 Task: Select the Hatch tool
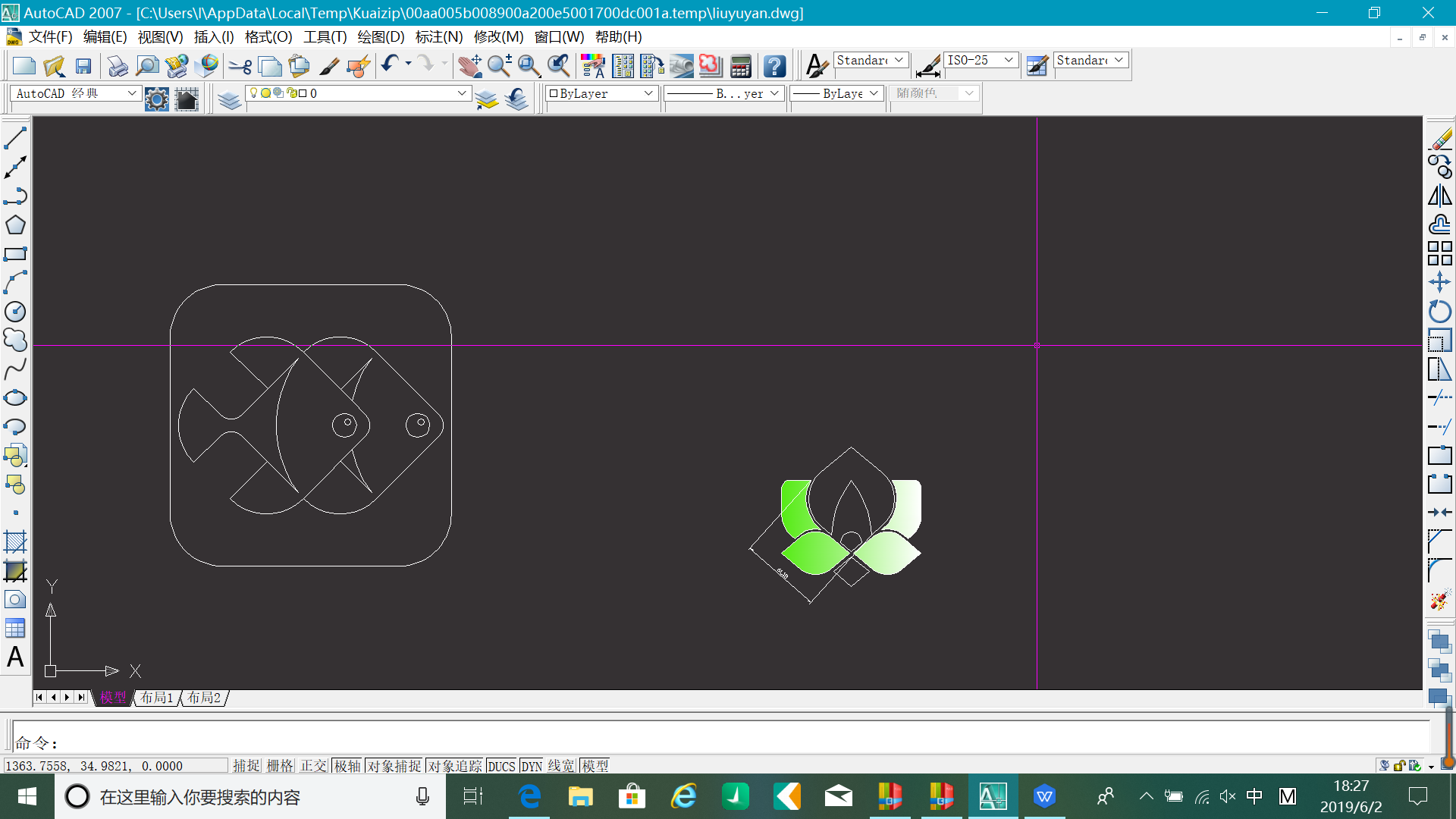(x=15, y=541)
